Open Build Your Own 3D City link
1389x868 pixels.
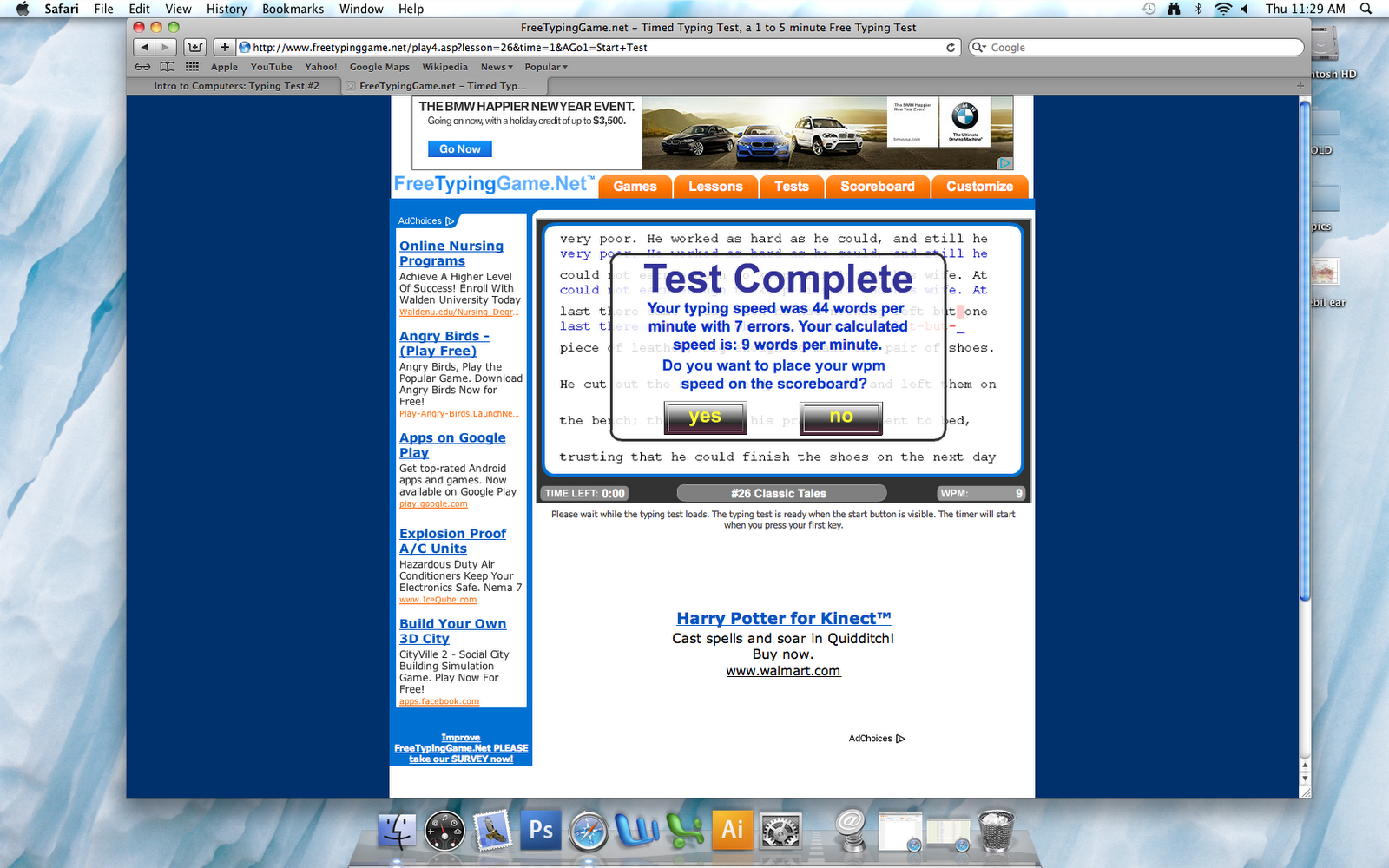coord(452,631)
